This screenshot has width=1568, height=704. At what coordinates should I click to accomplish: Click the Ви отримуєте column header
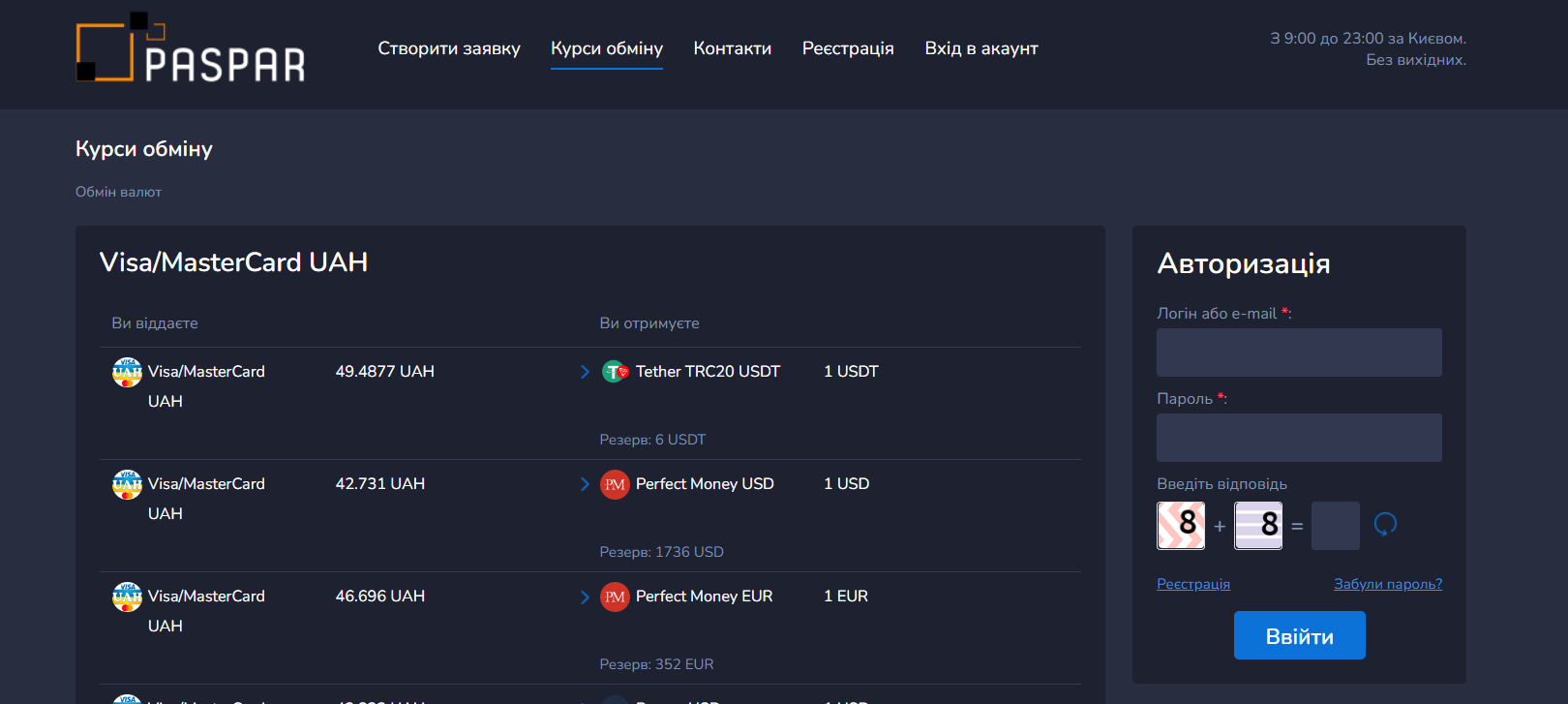pyautogui.click(x=649, y=323)
